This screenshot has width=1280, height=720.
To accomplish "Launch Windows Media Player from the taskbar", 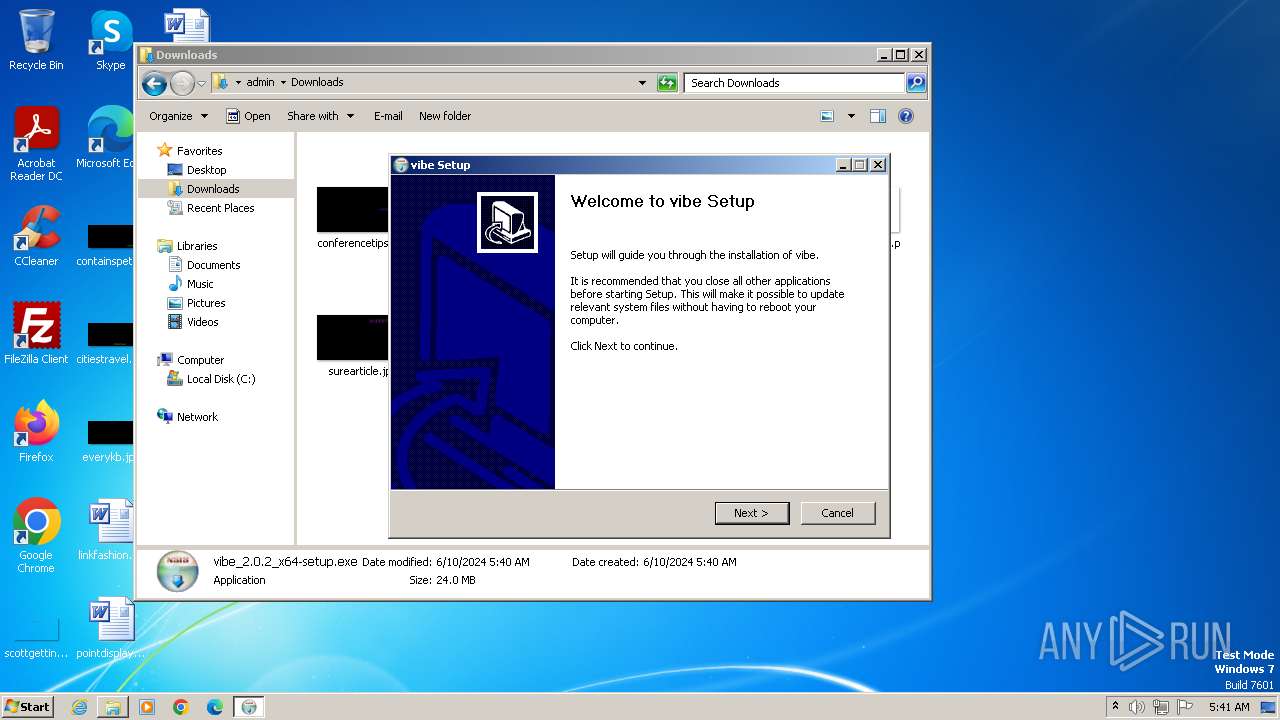I will click(147, 707).
